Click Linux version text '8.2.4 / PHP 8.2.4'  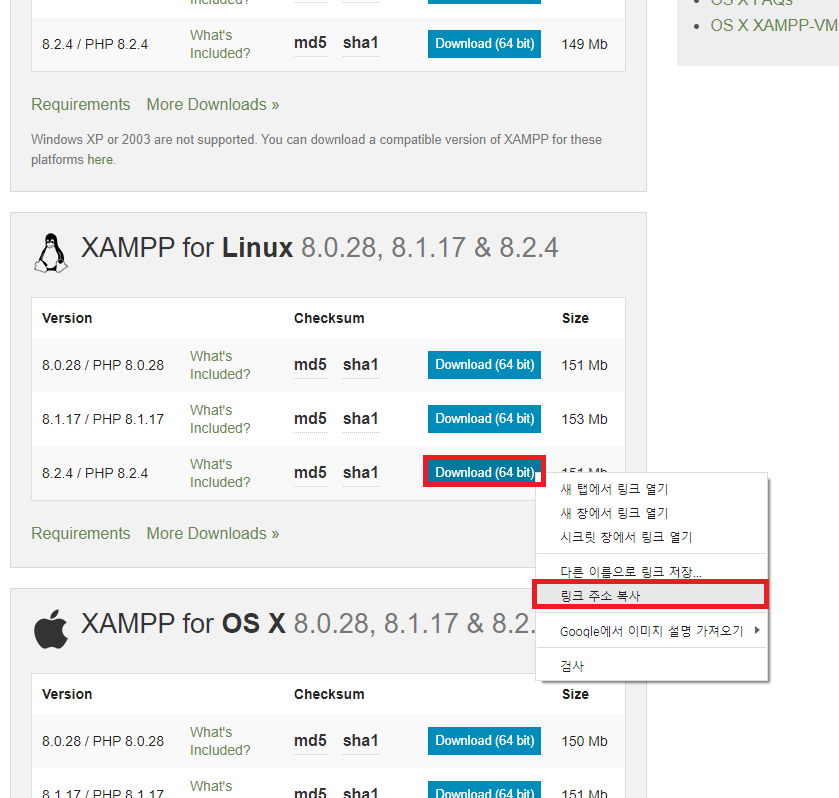(95, 474)
